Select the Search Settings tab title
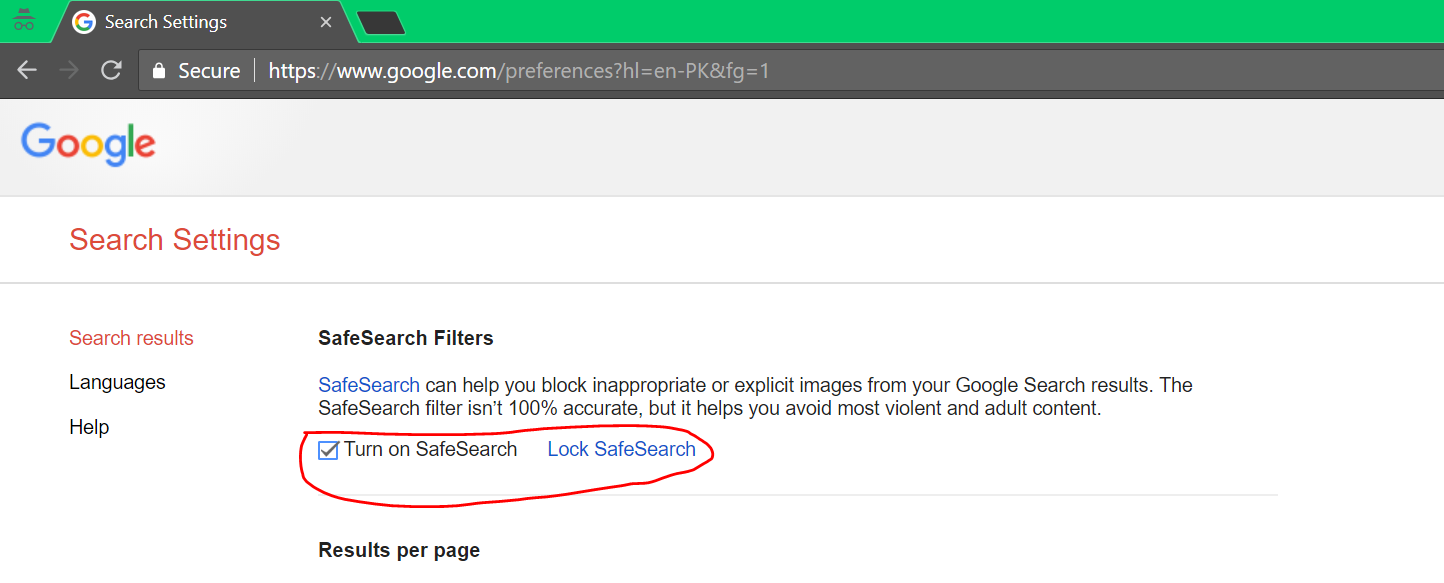This screenshot has height=583, width=1444. (166, 22)
